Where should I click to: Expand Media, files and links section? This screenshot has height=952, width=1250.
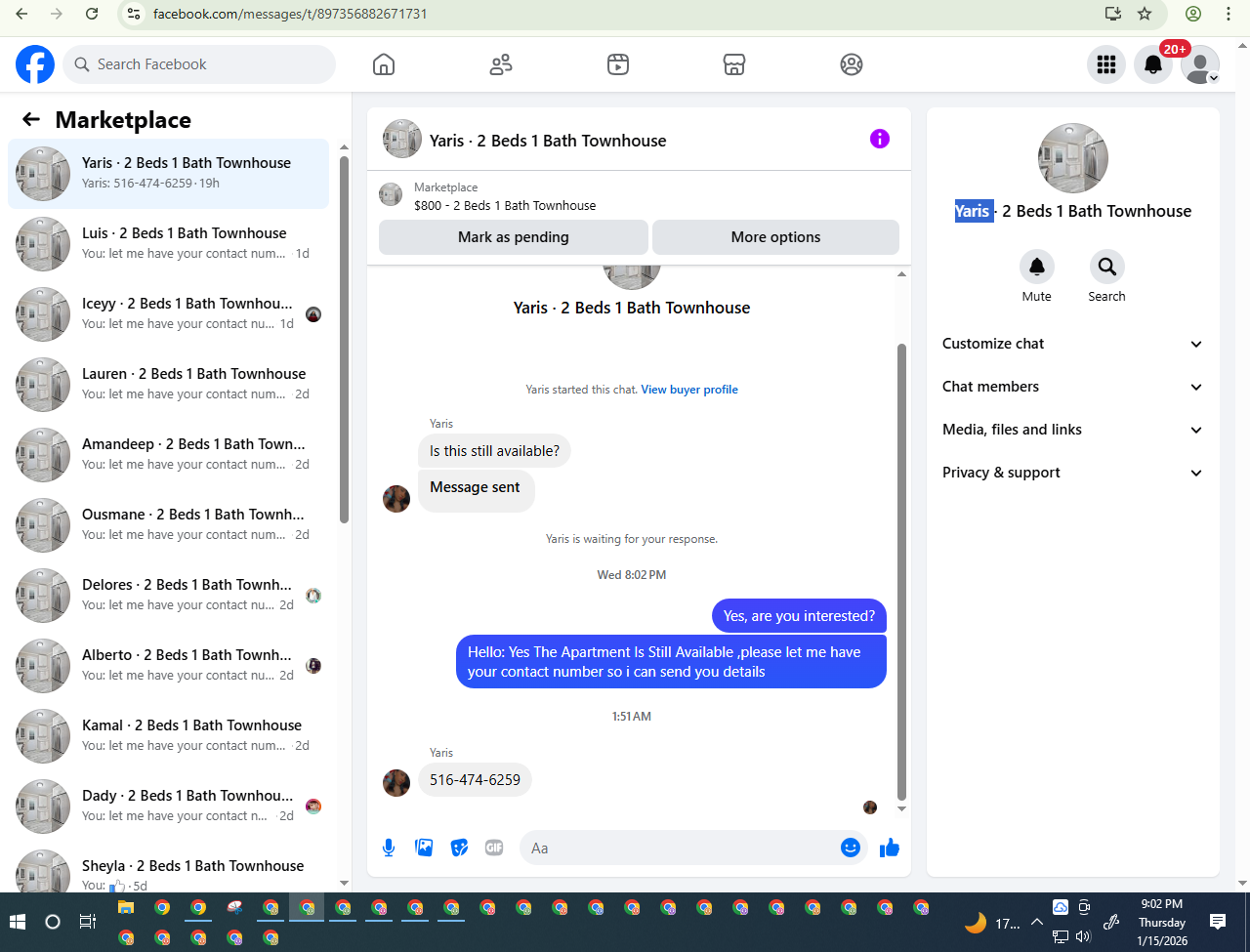point(1072,430)
